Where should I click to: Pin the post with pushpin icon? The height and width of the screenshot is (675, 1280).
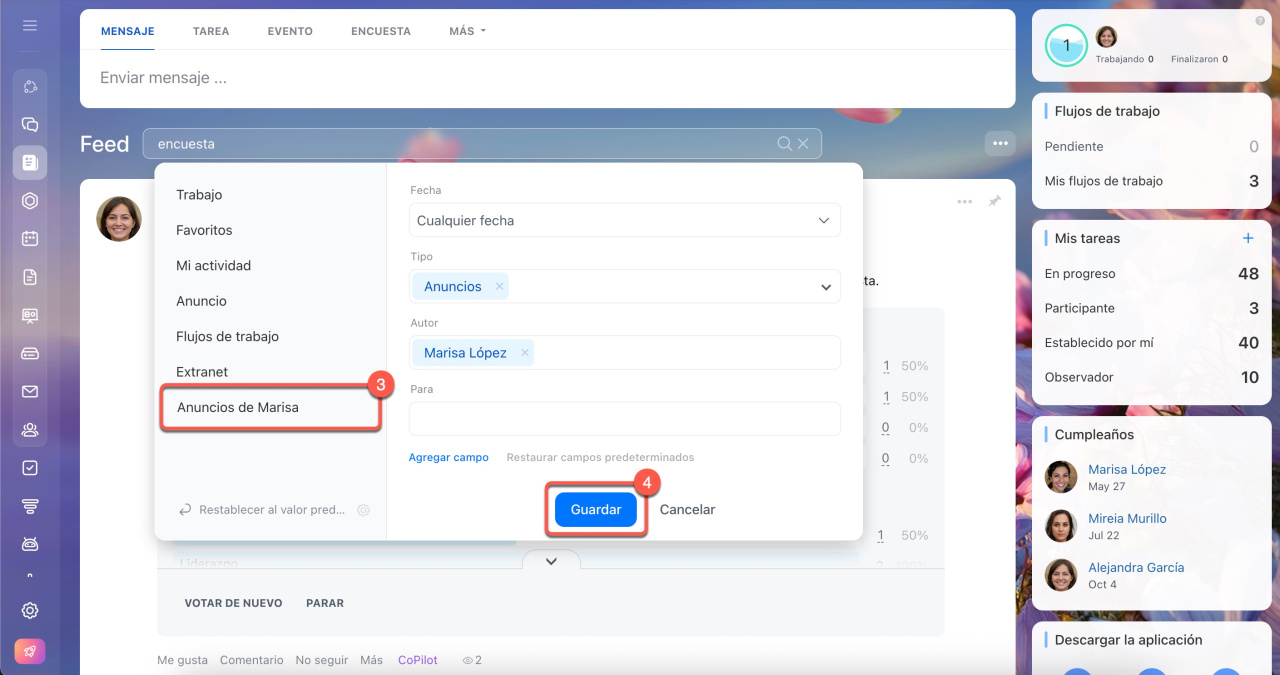click(x=994, y=202)
